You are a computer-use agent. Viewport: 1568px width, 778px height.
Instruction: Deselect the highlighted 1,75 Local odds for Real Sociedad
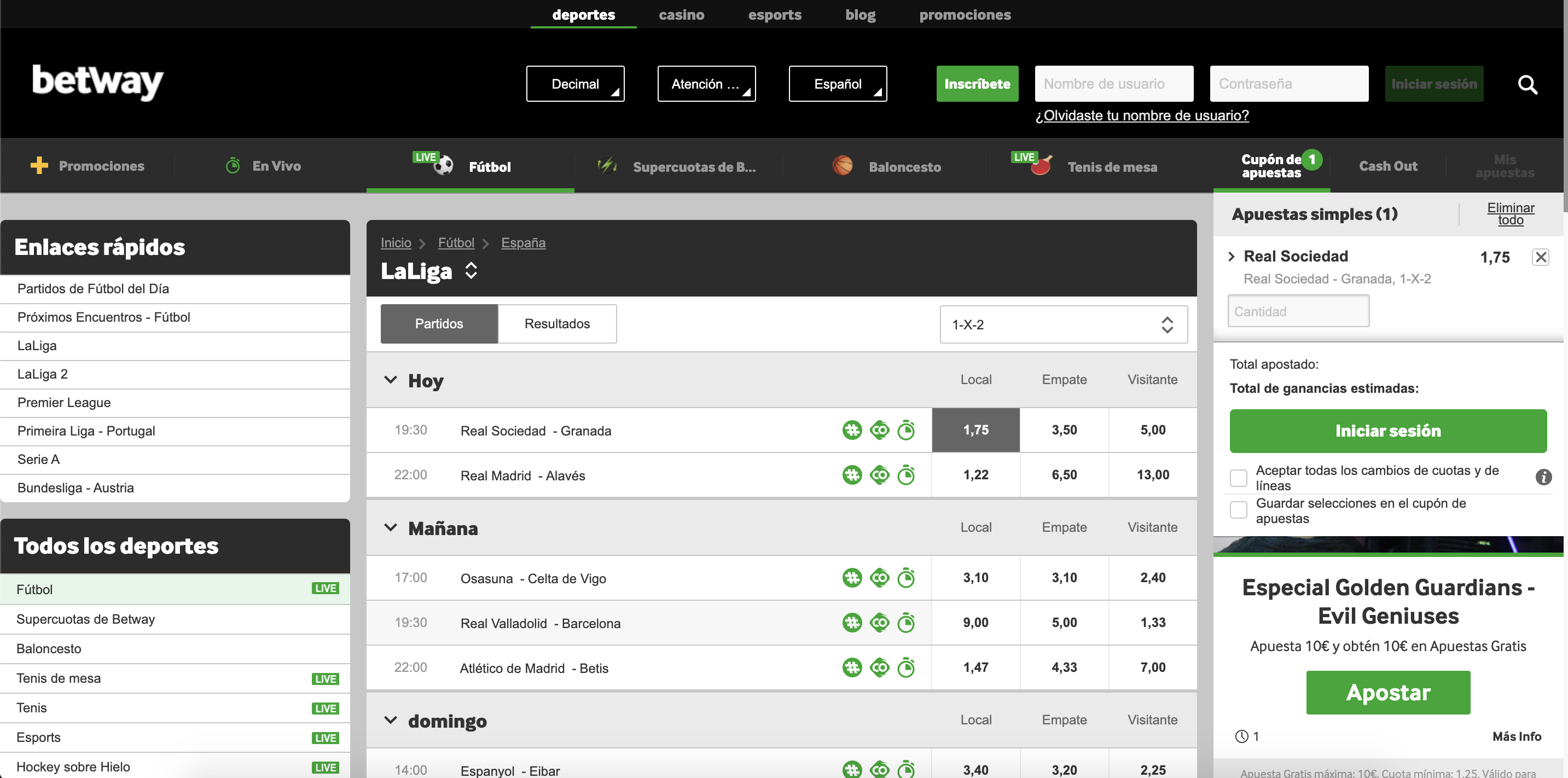coord(975,430)
